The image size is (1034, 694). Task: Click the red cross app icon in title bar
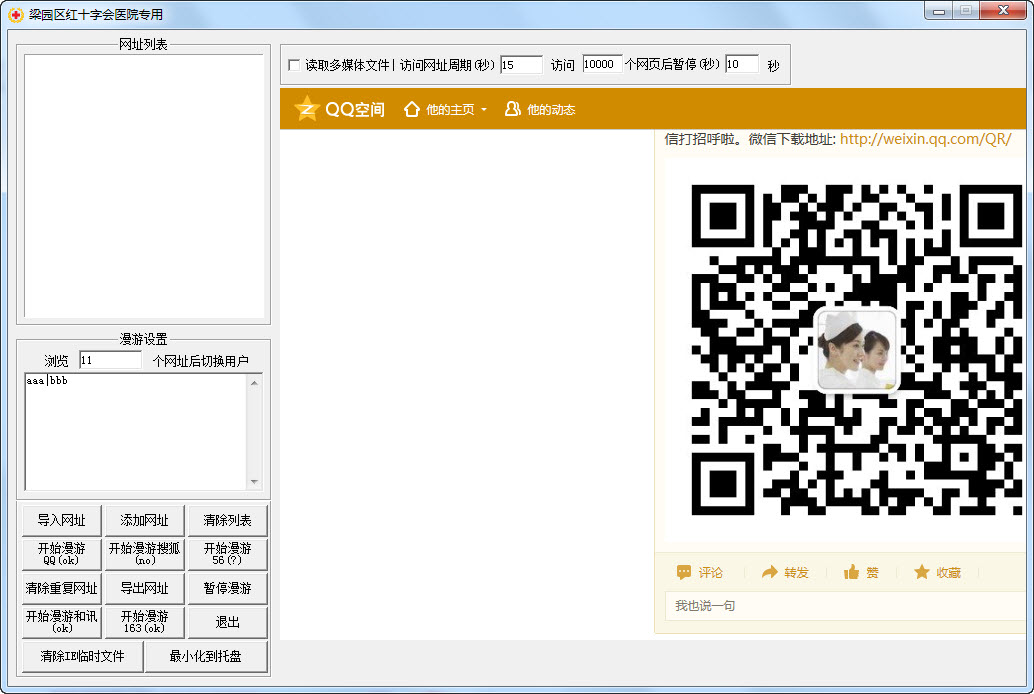[15, 15]
